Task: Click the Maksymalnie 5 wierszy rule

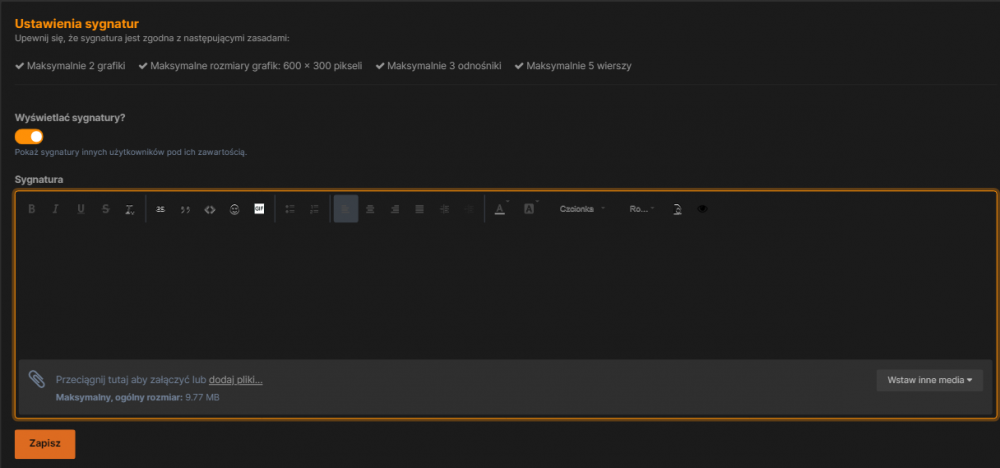Action: pos(573,66)
